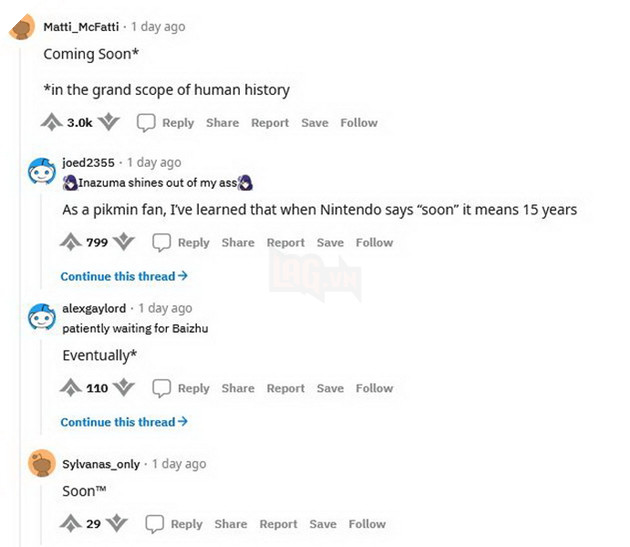
Task: Follow Sylvanas_only's comment
Action: tap(367, 523)
